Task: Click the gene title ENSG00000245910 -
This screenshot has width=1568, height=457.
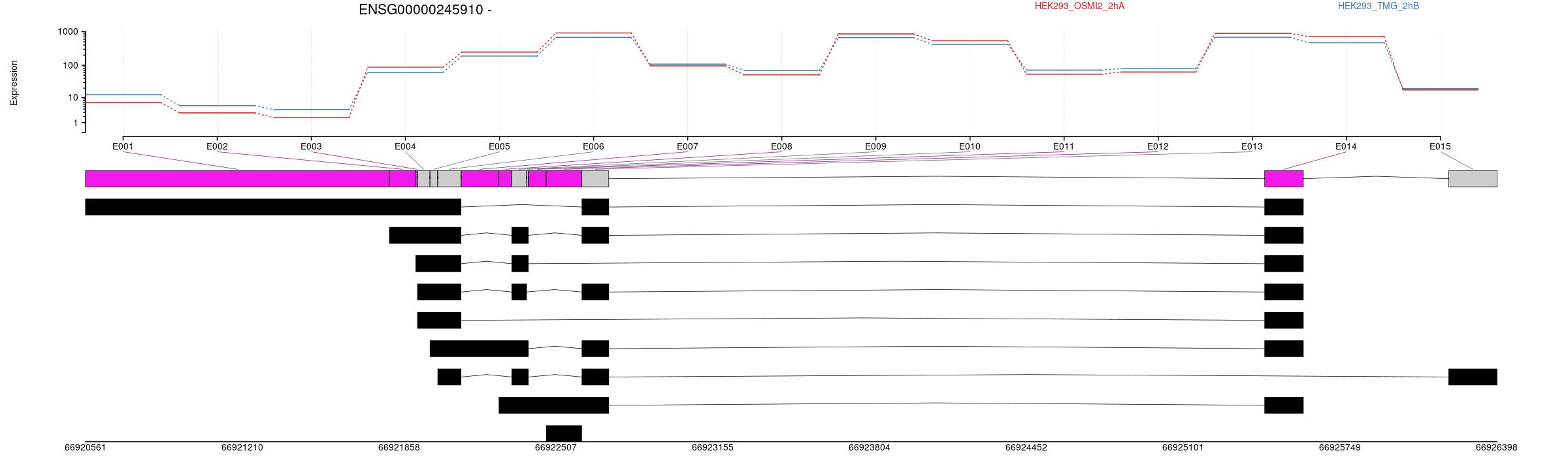Action: [425, 10]
